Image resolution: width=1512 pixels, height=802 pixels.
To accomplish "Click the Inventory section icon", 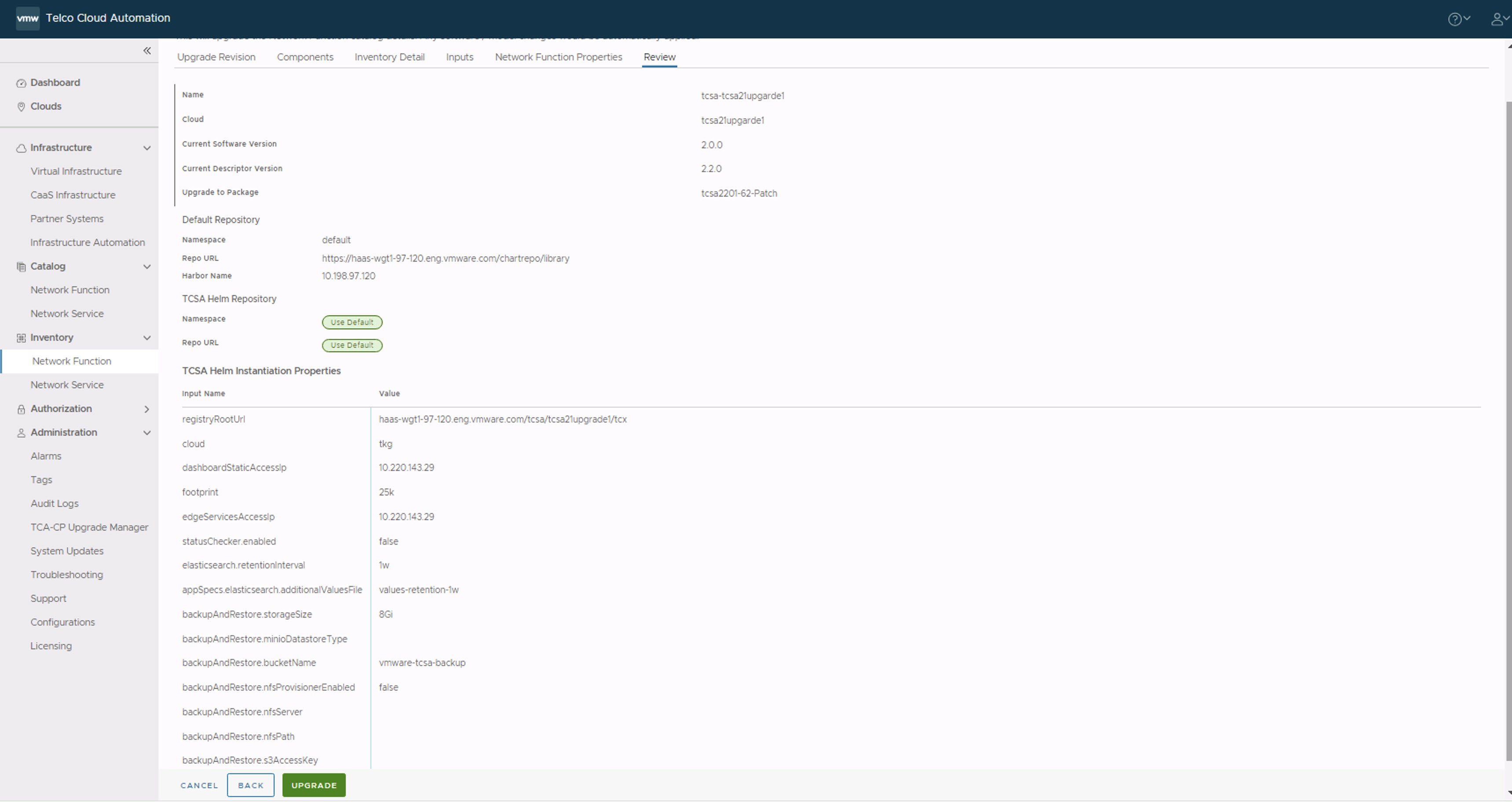I will coord(21,337).
